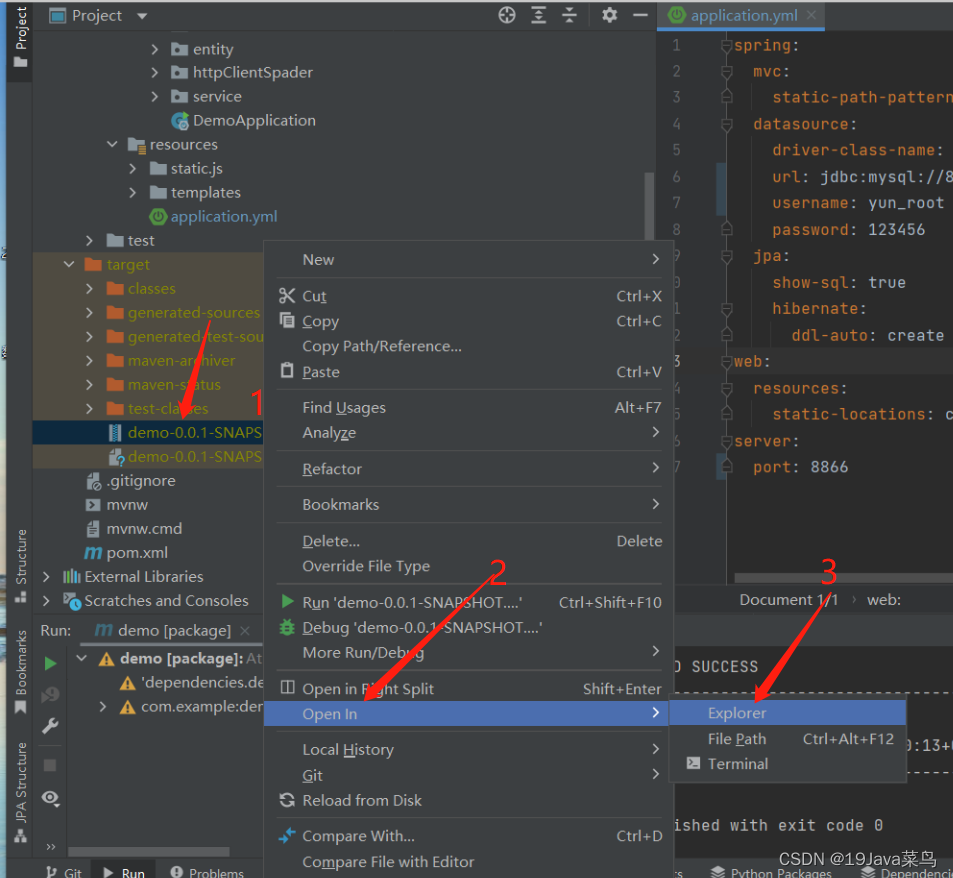This screenshot has width=953, height=878.
Task: Open the Problems tool window tab
Action: 207,872
